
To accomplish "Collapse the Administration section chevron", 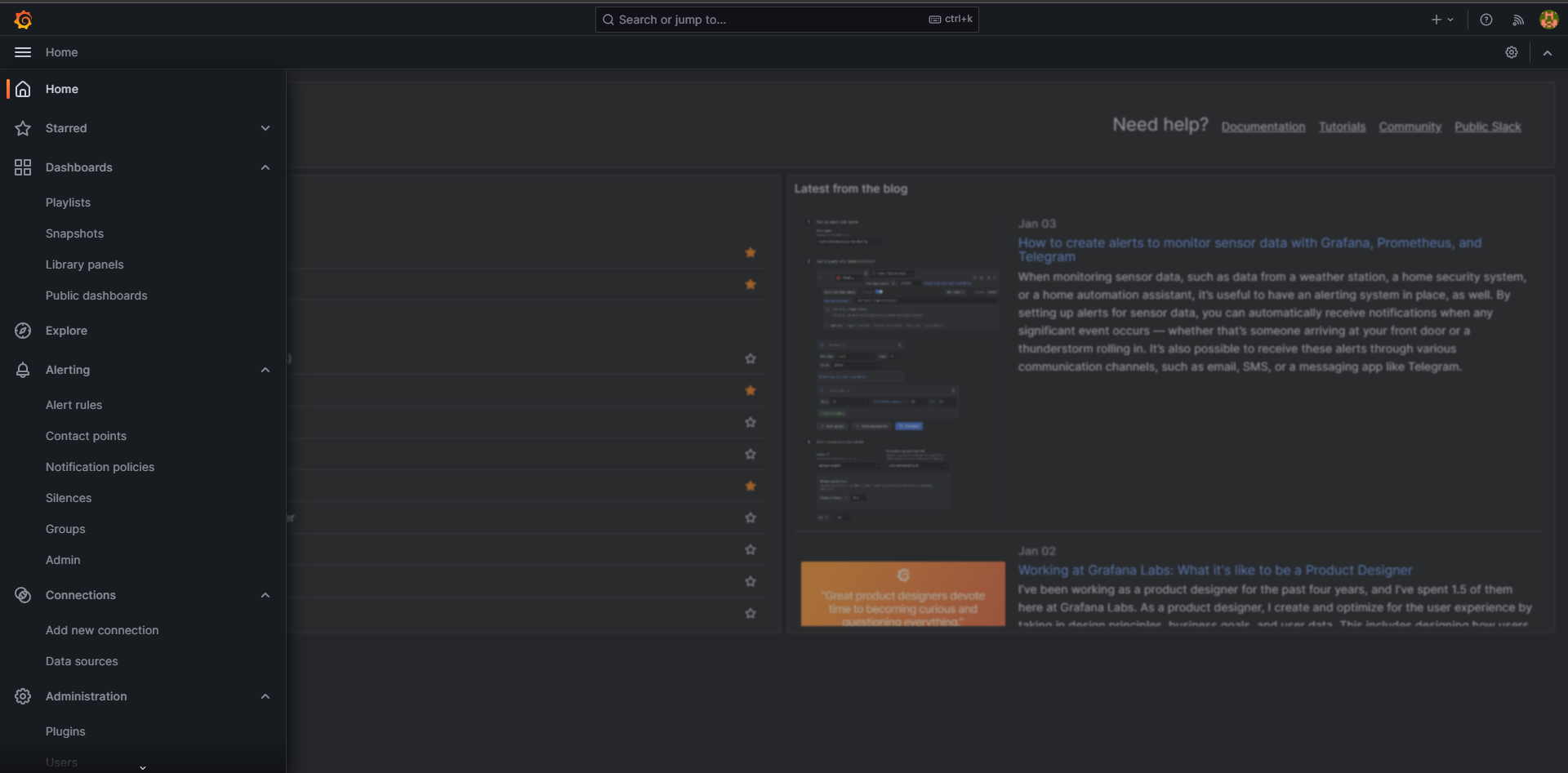I will click(265, 696).
